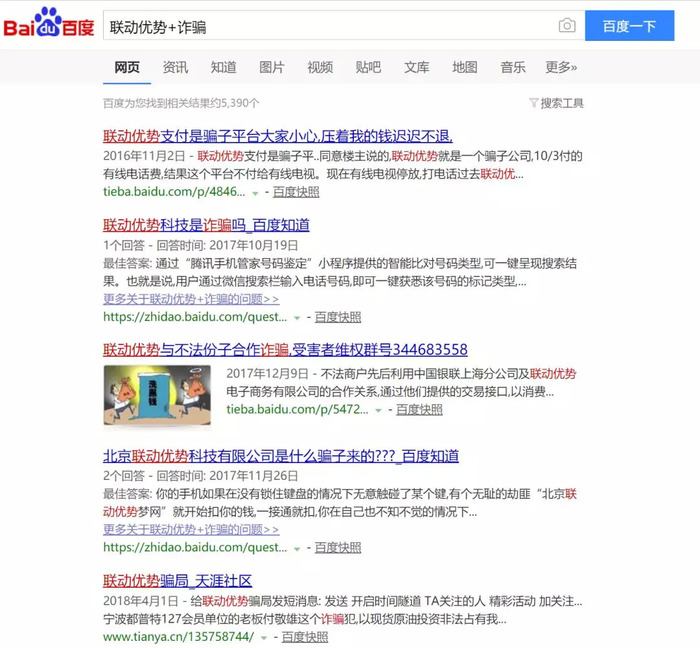The image size is (700, 648).
Task: Open result 联动优势骗局_天涯社区
Action: [177, 580]
